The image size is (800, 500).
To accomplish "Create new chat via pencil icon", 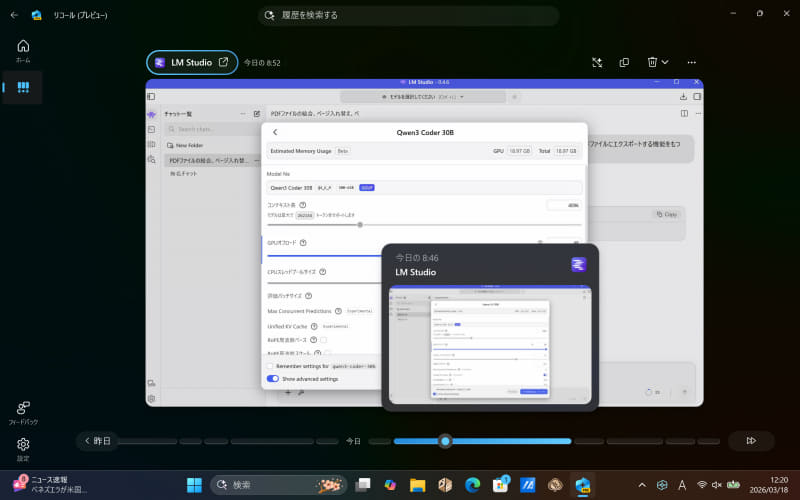I will [x=257, y=114].
